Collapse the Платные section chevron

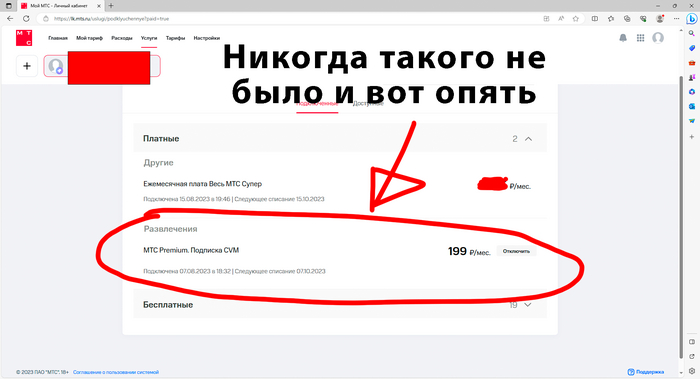coord(529,139)
